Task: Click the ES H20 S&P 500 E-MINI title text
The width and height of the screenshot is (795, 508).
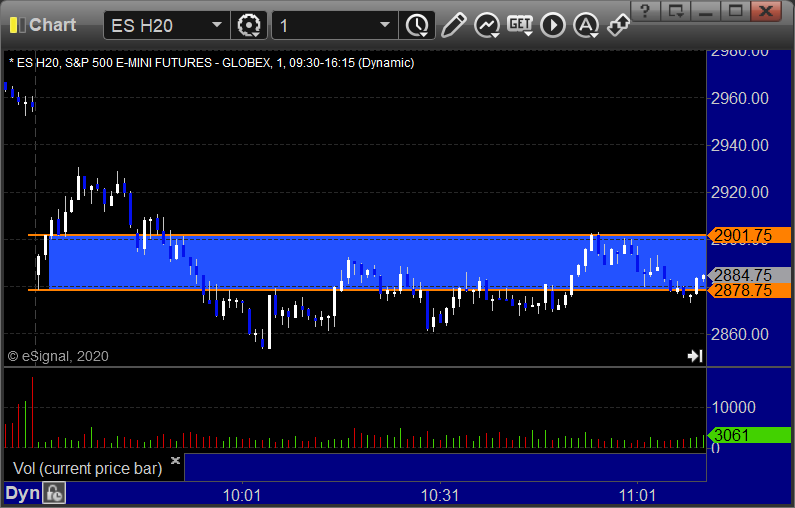Action: click(211, 63)
